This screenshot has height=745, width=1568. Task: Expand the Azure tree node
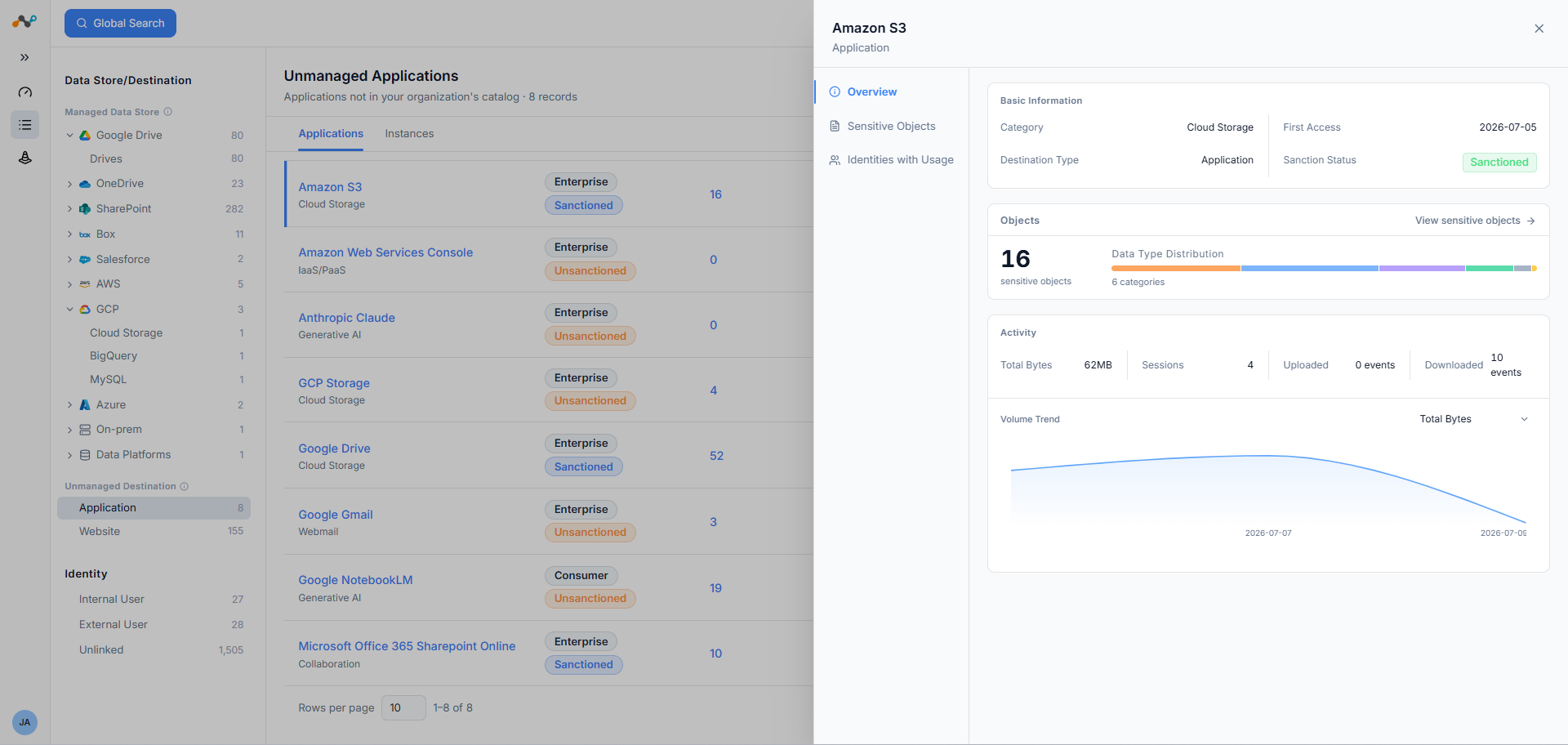pyautogui.click(x=70, y=405)
